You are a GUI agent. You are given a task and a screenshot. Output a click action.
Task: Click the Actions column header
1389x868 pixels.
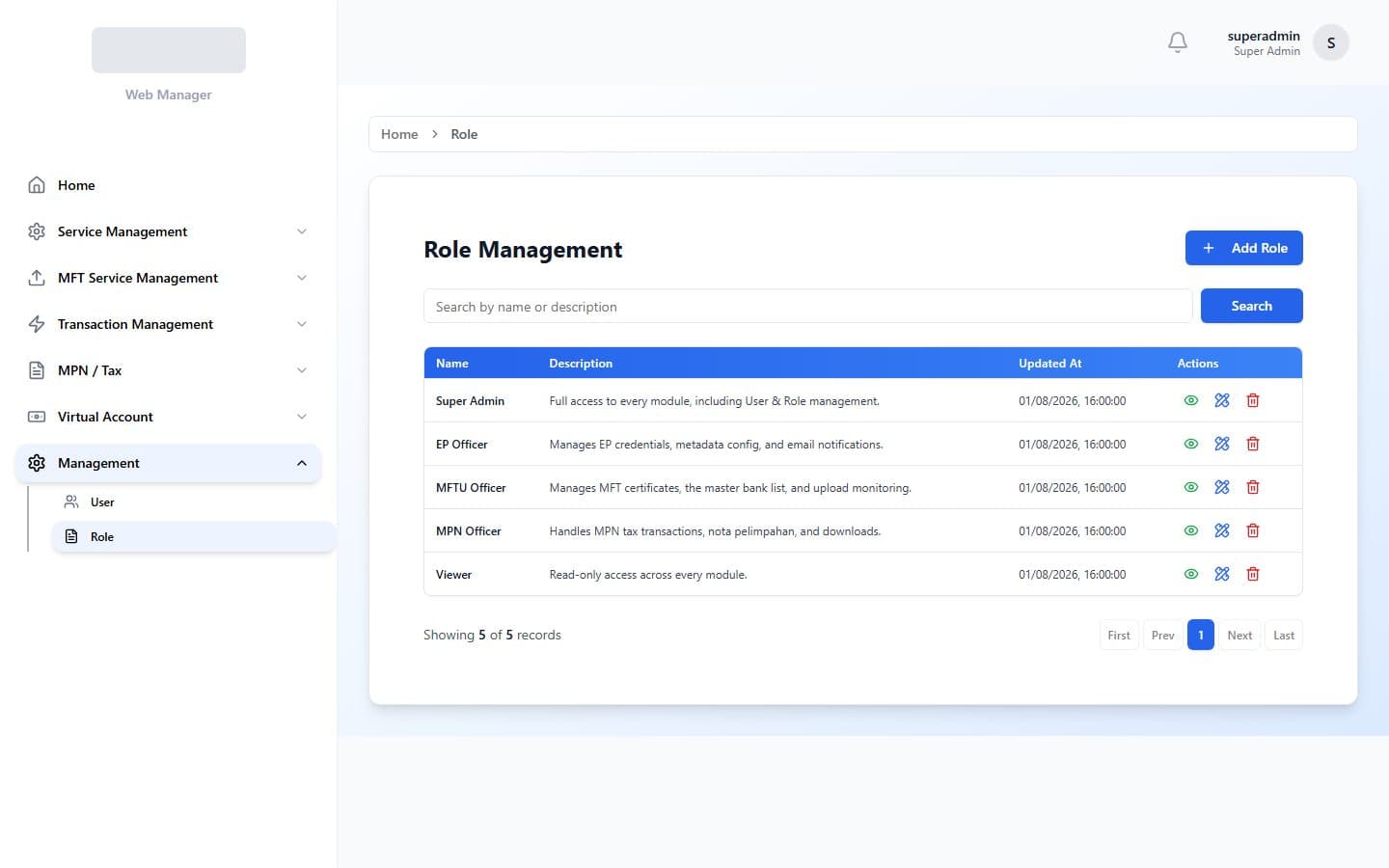pyautogui.click(x=1197, y=364)
